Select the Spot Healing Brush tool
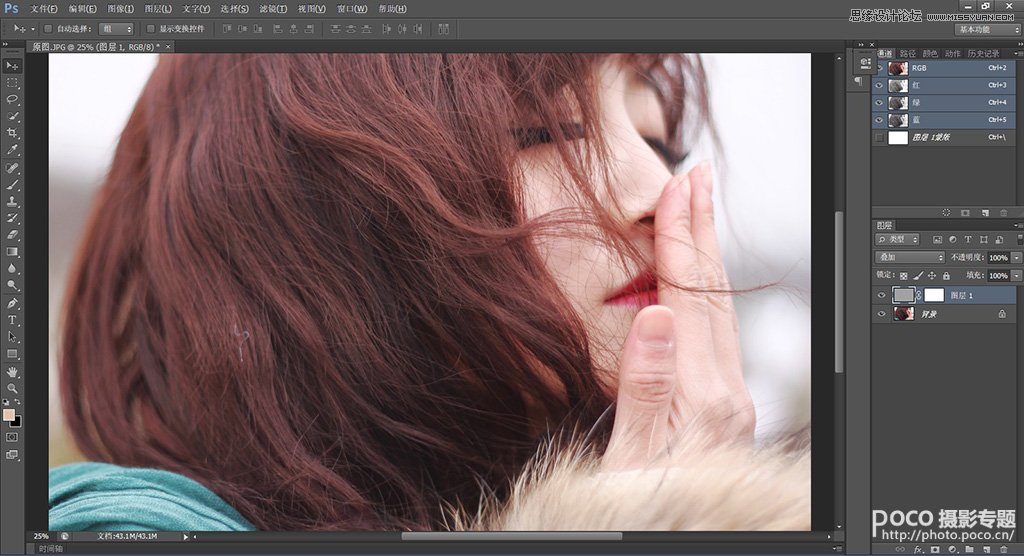The width and height of the screenshot is (1024, 556). pyautogui.click(x=12, y=168)
